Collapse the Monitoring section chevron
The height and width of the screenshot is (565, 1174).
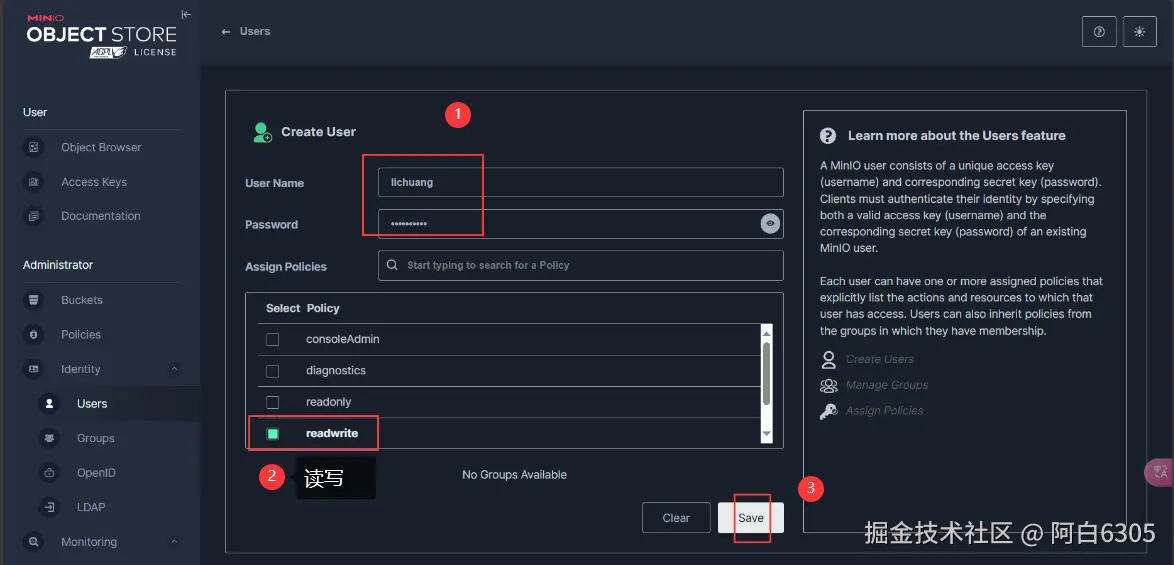tap(174, 541)
